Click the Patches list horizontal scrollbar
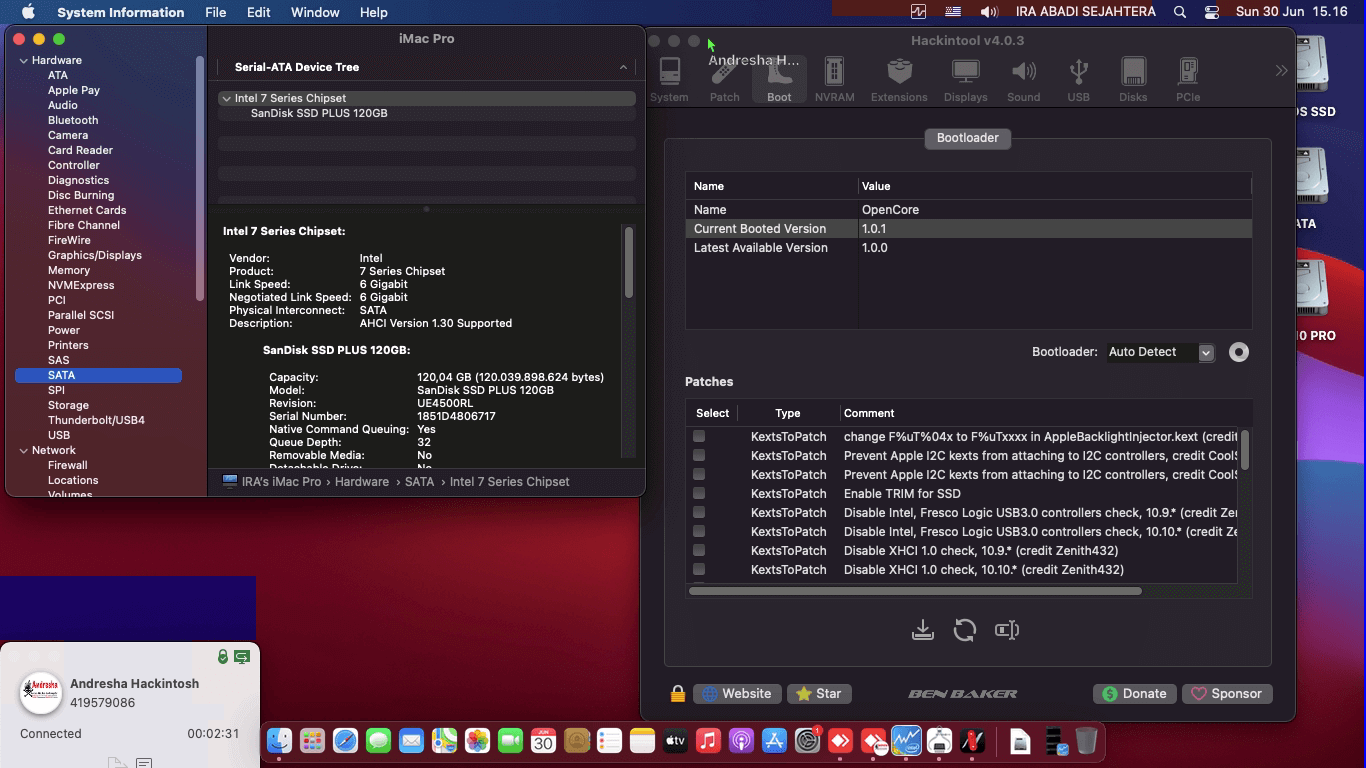Viewport: 1366px width, 768px height. 915,591
